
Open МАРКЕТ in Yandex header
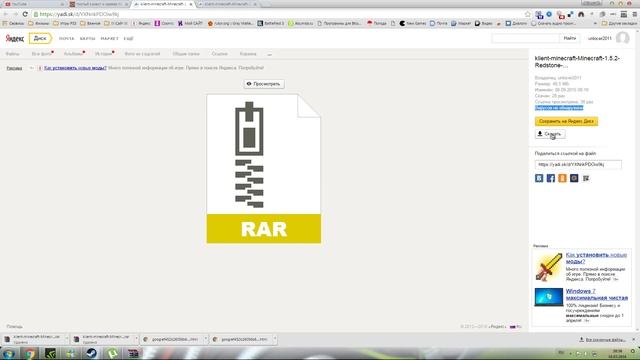[x=109, y=38]
